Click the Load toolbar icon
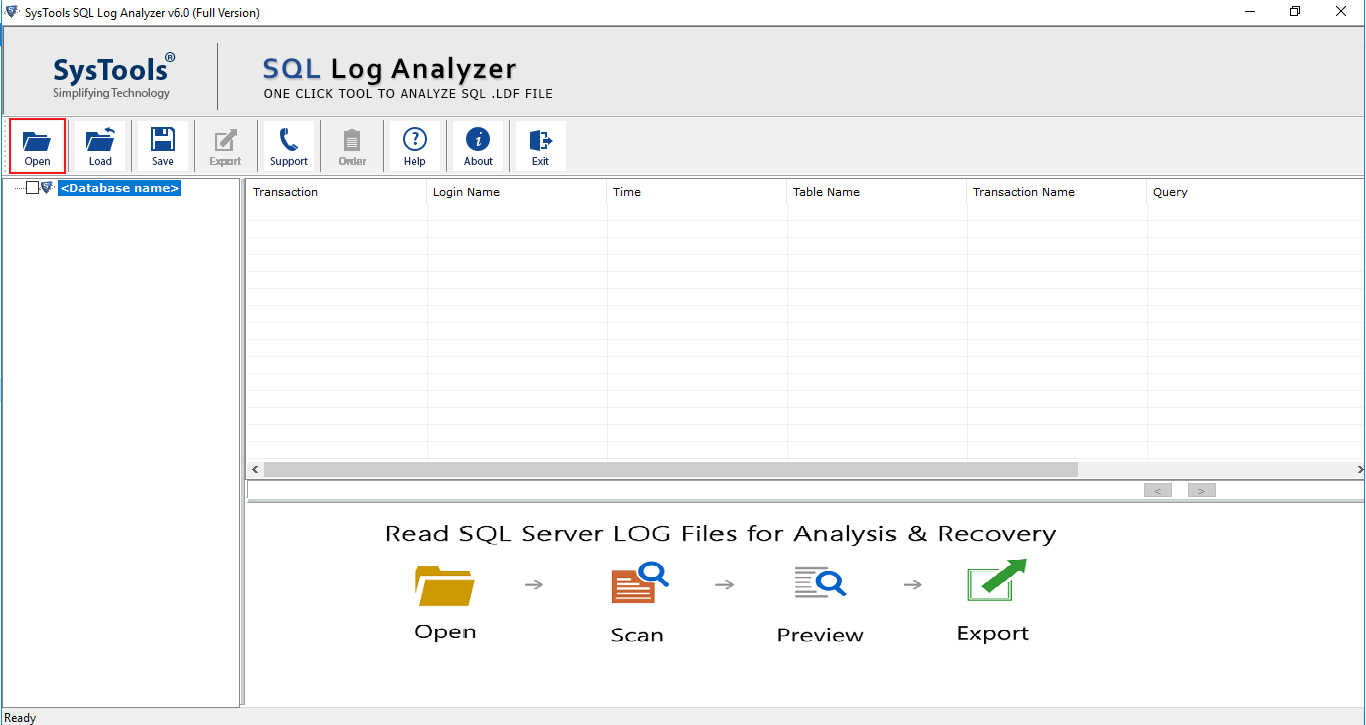 click(x=100, y=146)
